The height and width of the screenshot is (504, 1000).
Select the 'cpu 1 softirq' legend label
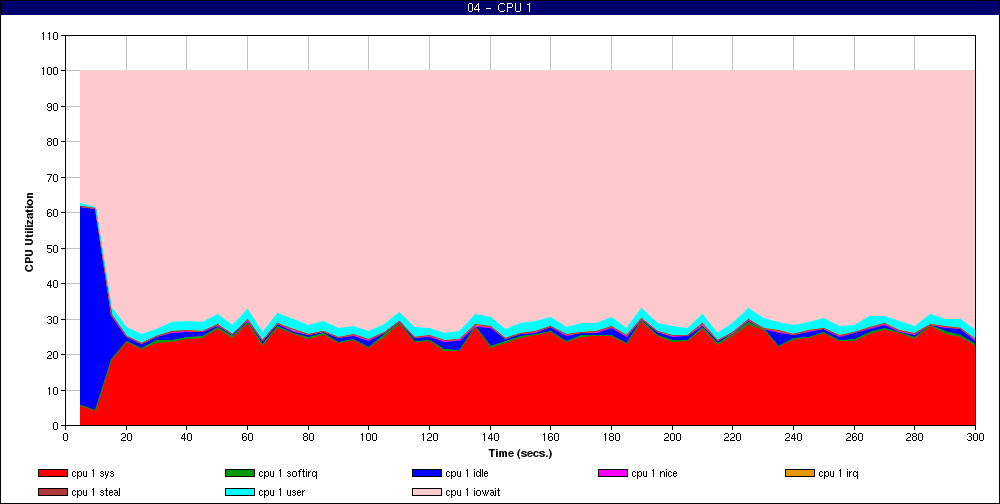point(288,473)
